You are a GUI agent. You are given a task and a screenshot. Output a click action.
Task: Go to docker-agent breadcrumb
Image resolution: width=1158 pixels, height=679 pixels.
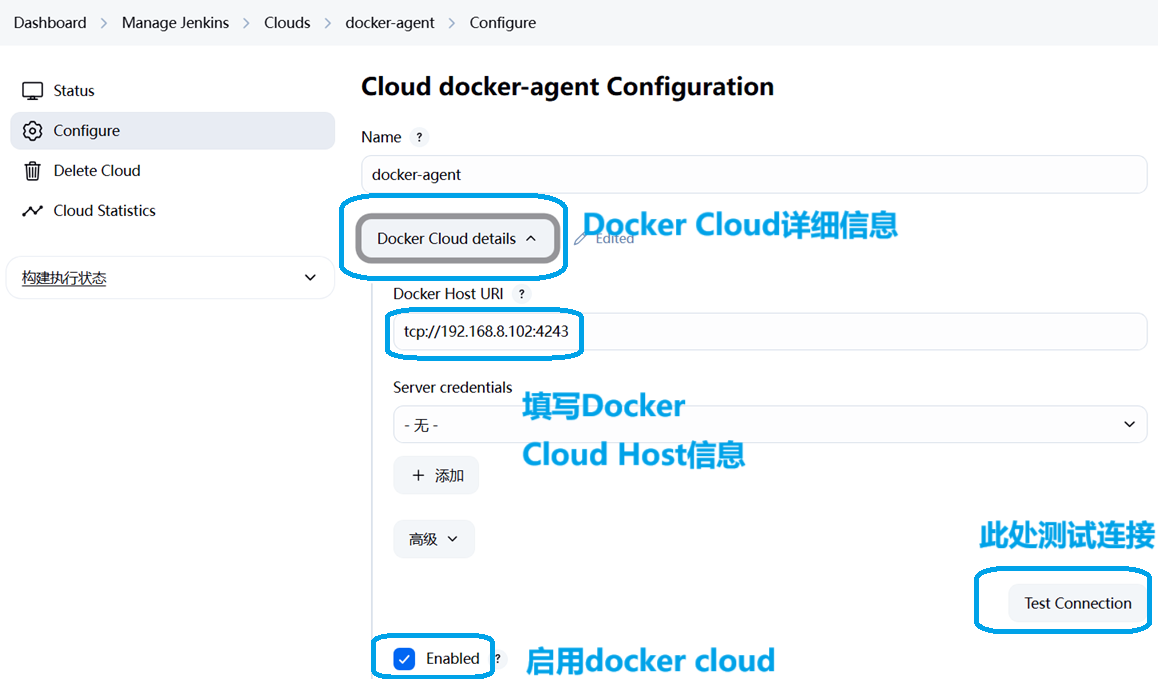390,23
